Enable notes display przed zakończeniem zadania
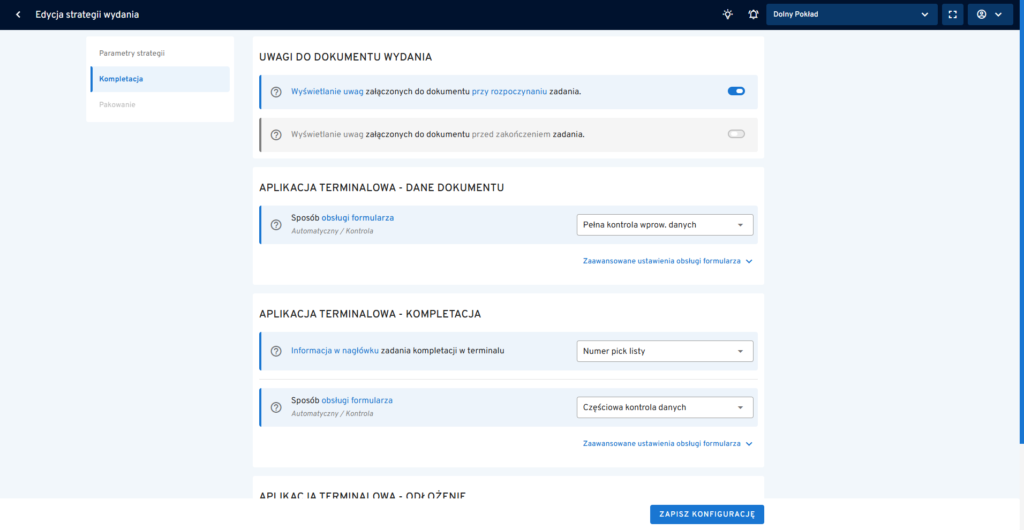Image resolution: width=1024 pixels, height=530 pixels. coord(736,134)
